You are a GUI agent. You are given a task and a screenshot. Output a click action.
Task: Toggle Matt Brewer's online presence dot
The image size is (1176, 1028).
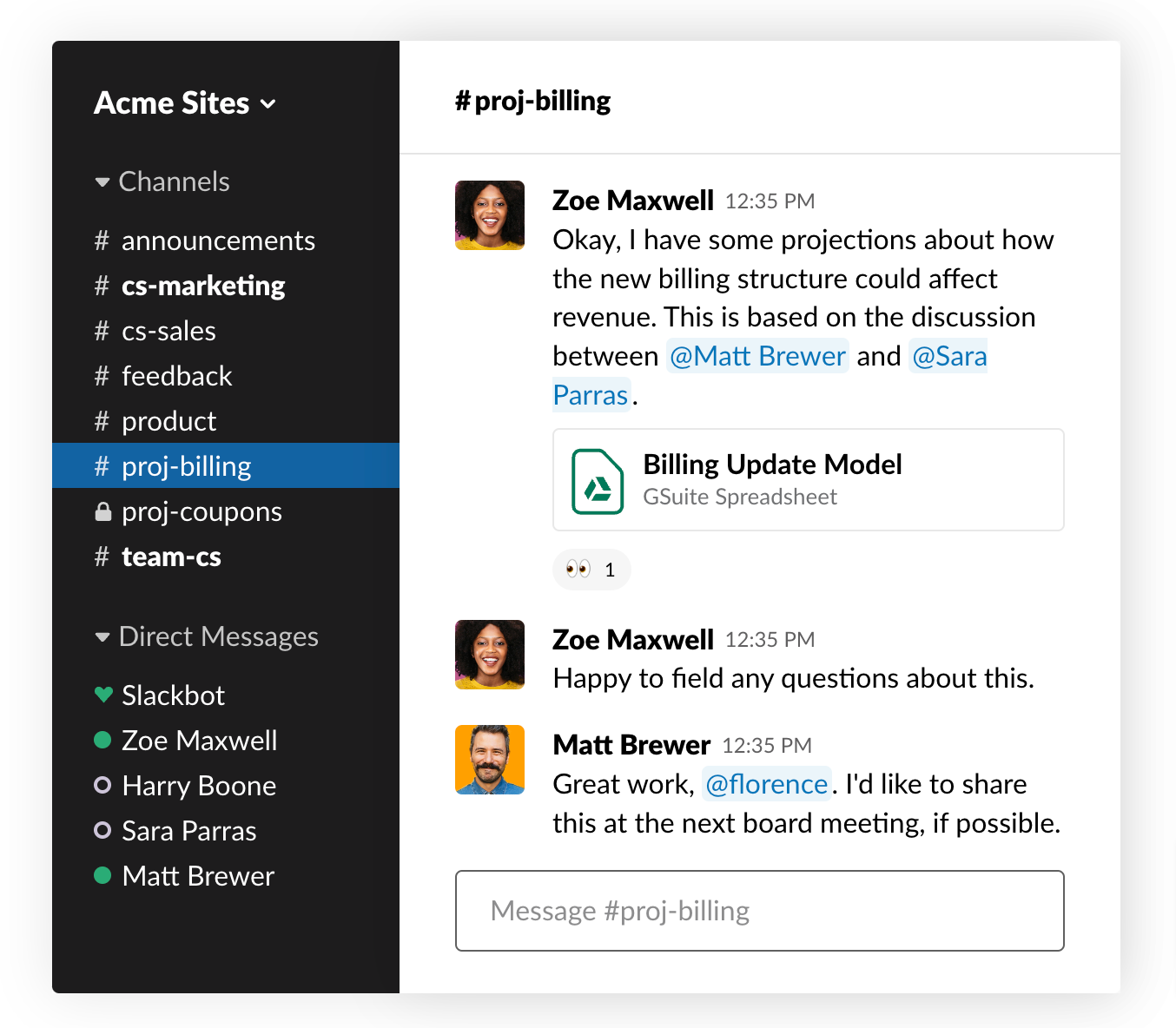click(102, 876)
